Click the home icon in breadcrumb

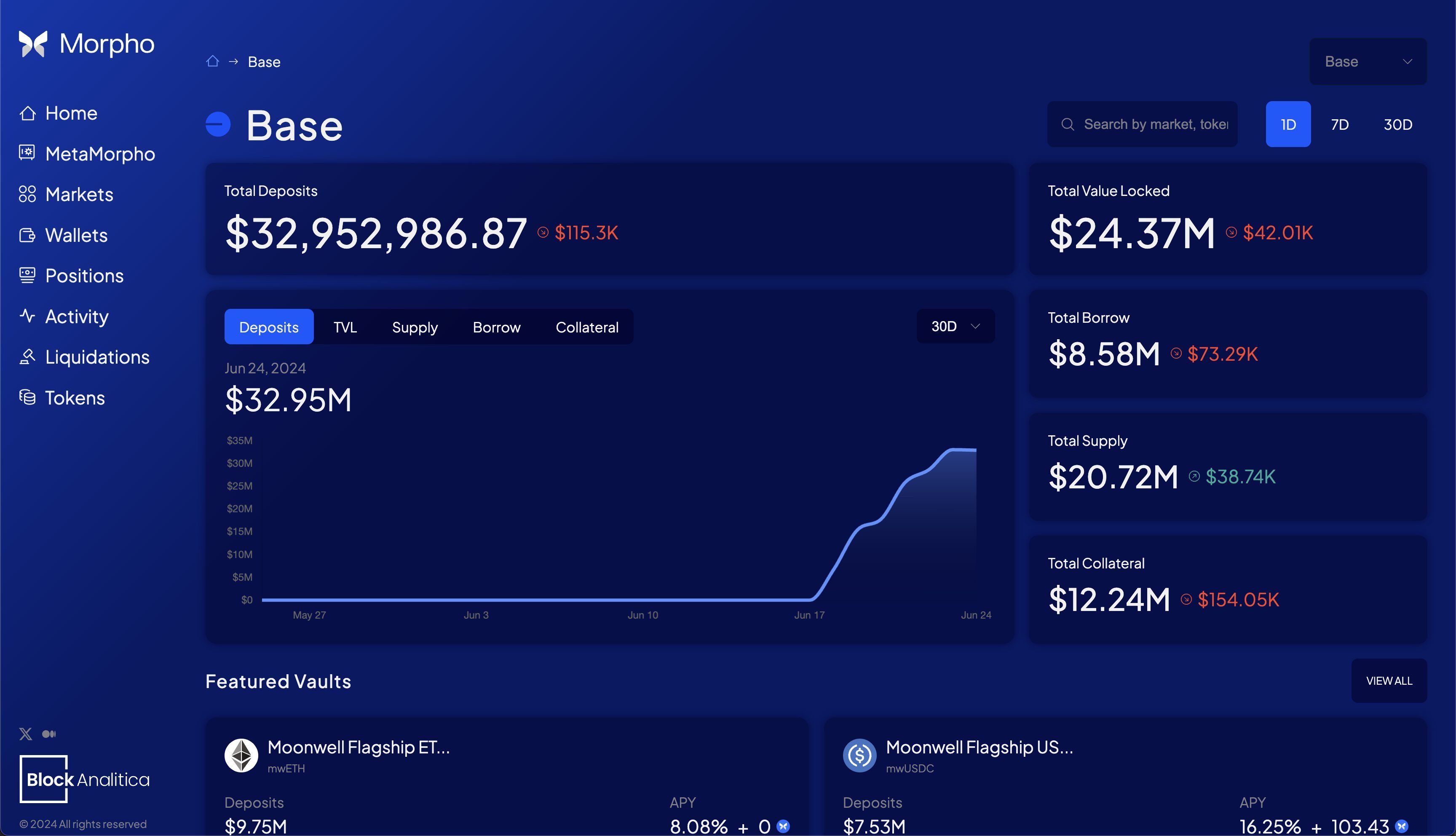(x=212, y=61)
